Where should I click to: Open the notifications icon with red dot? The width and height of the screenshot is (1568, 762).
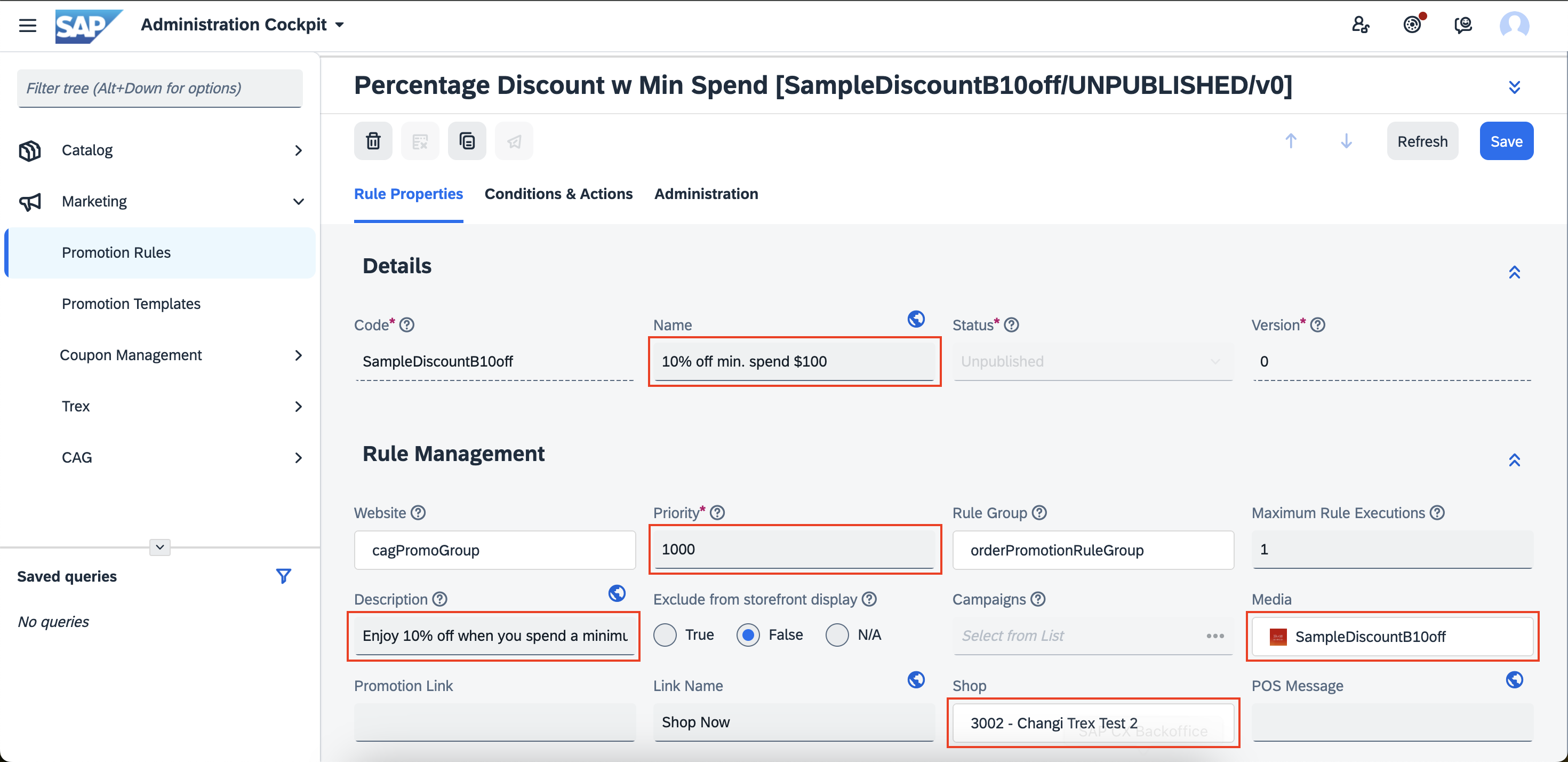(1413, 25)
